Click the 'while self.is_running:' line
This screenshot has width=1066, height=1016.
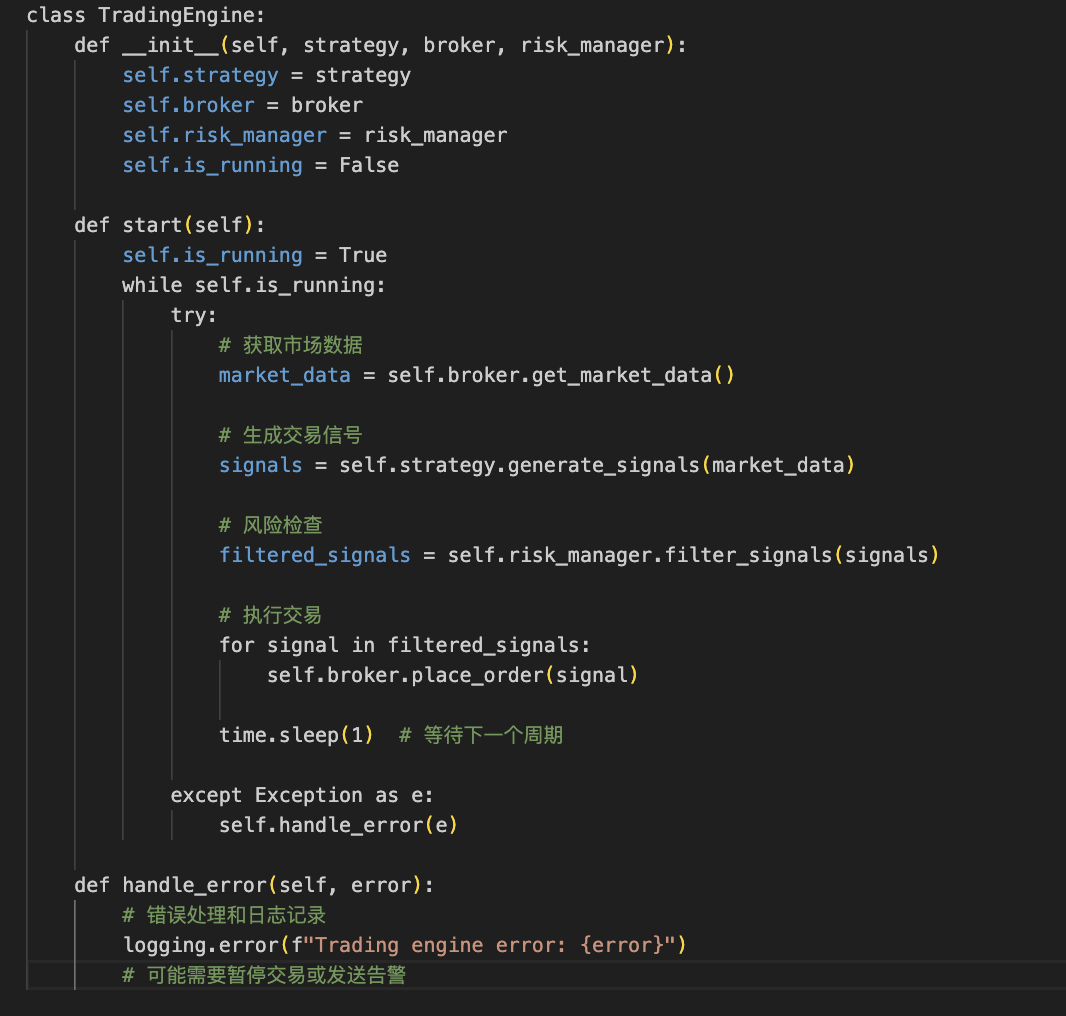click(x=254, y=285)
